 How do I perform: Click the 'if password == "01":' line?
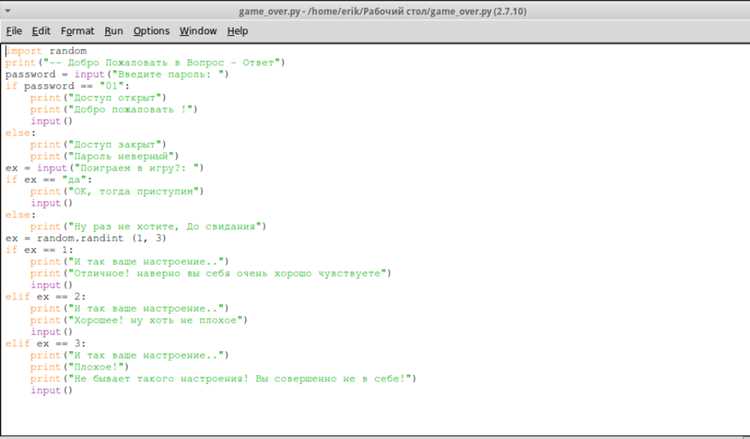tap(67, 86)
